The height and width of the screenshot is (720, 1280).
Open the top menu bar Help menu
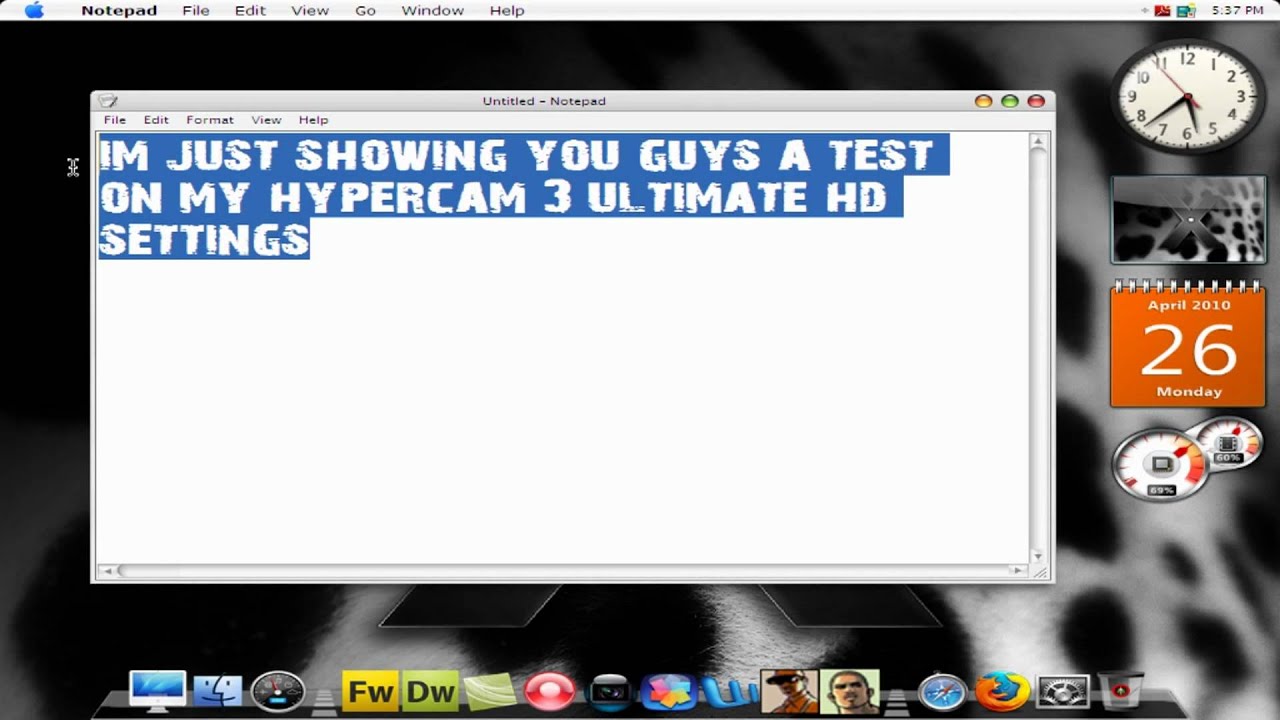point(507,10)
